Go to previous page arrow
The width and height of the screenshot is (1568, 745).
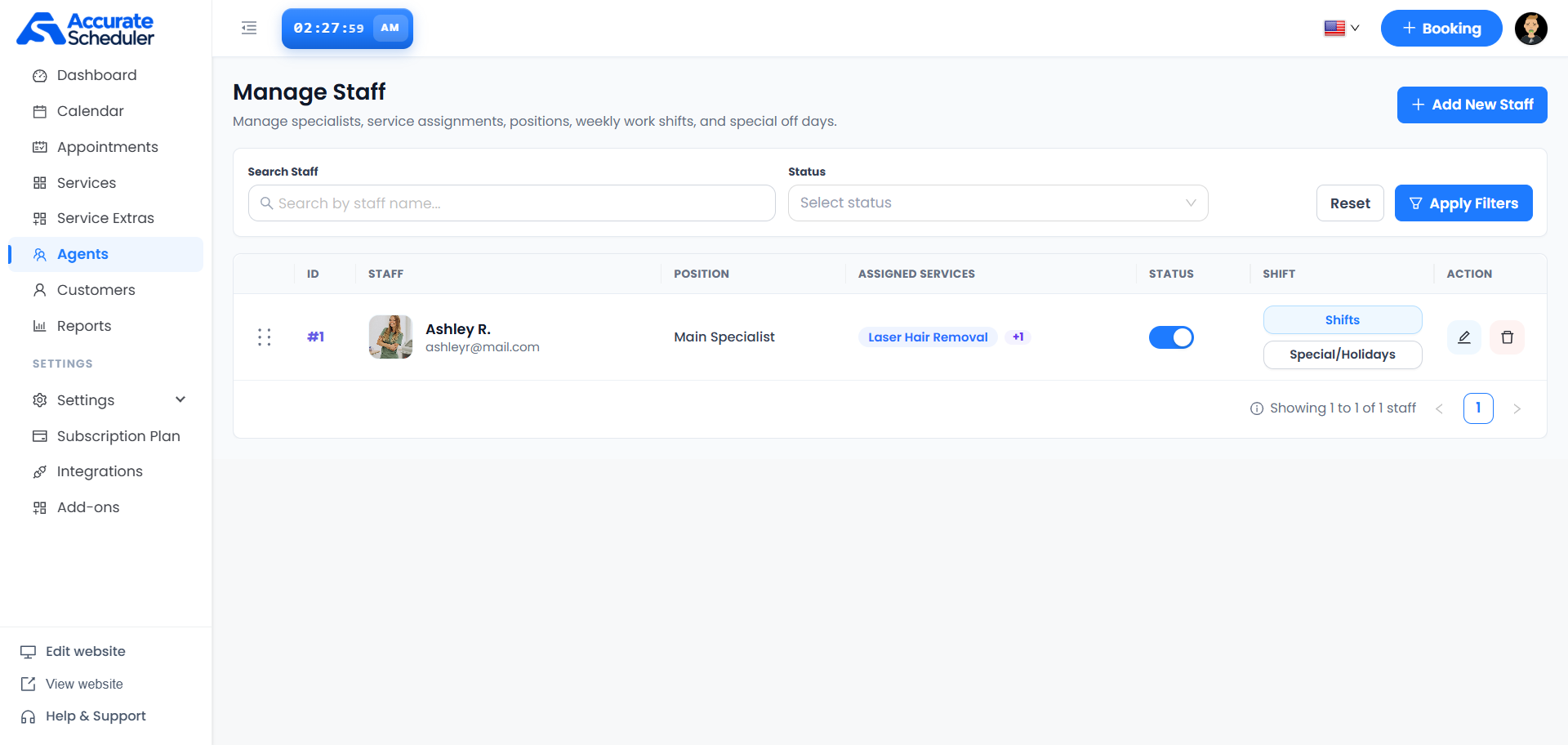pos(1440,408)
